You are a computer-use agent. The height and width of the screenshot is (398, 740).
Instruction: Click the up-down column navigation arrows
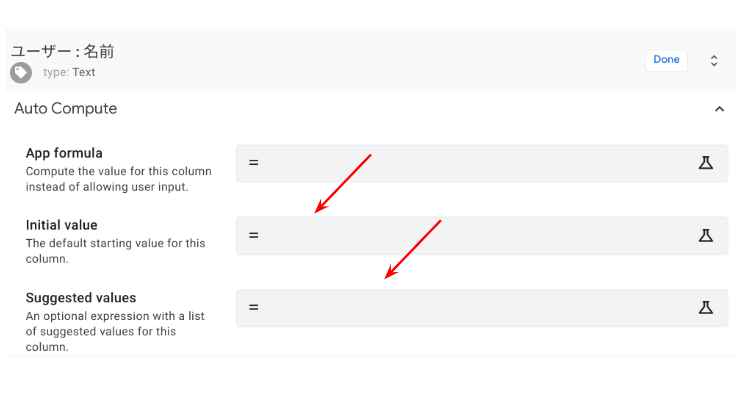[x=714, y=60]
